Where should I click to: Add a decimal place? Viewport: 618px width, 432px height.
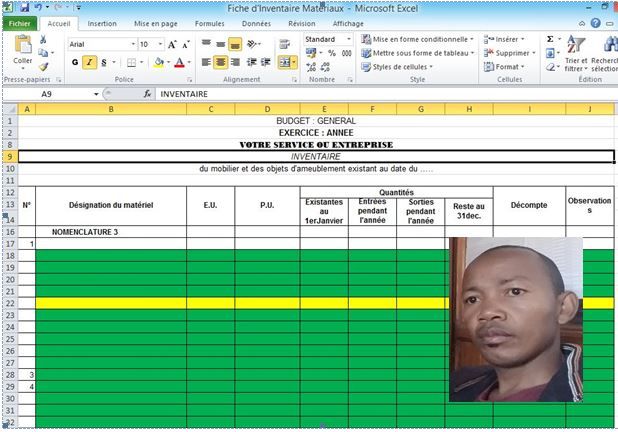pyautogui.click(x=311, y=67)
